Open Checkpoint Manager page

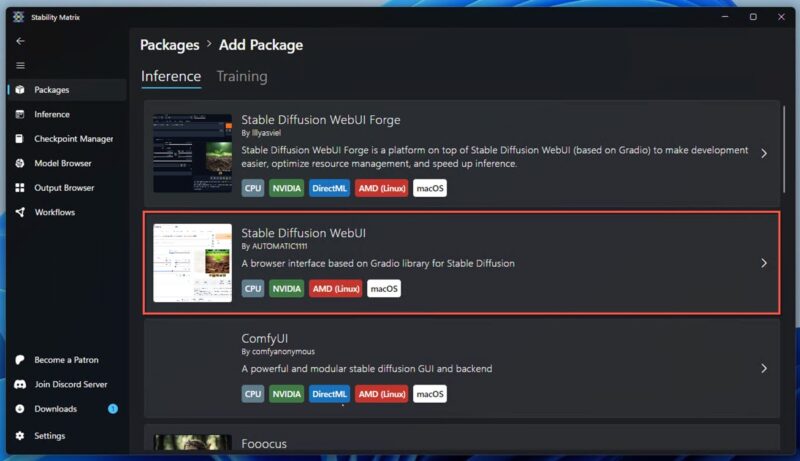click(67, 139)
